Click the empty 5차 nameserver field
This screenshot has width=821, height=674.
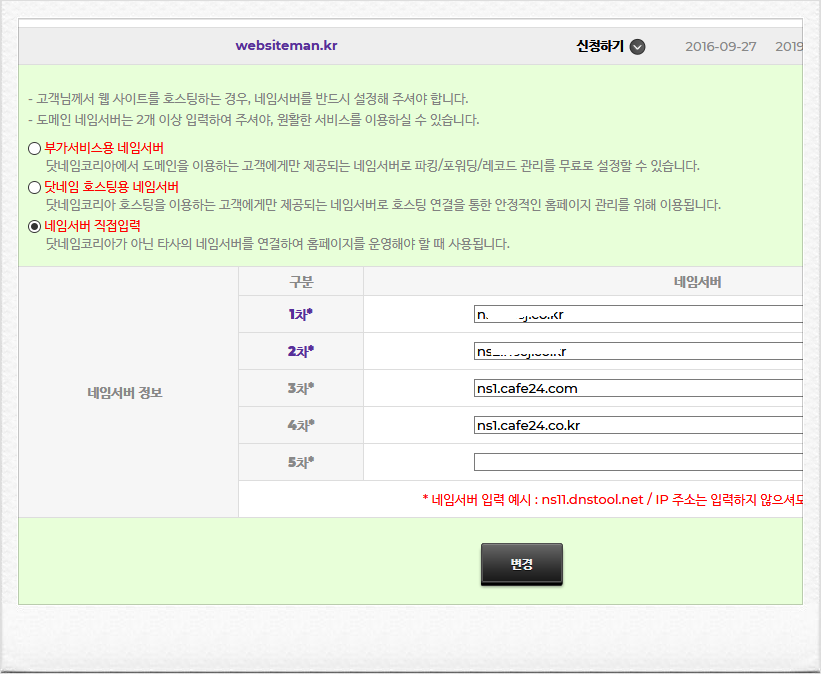pos(638,462)
